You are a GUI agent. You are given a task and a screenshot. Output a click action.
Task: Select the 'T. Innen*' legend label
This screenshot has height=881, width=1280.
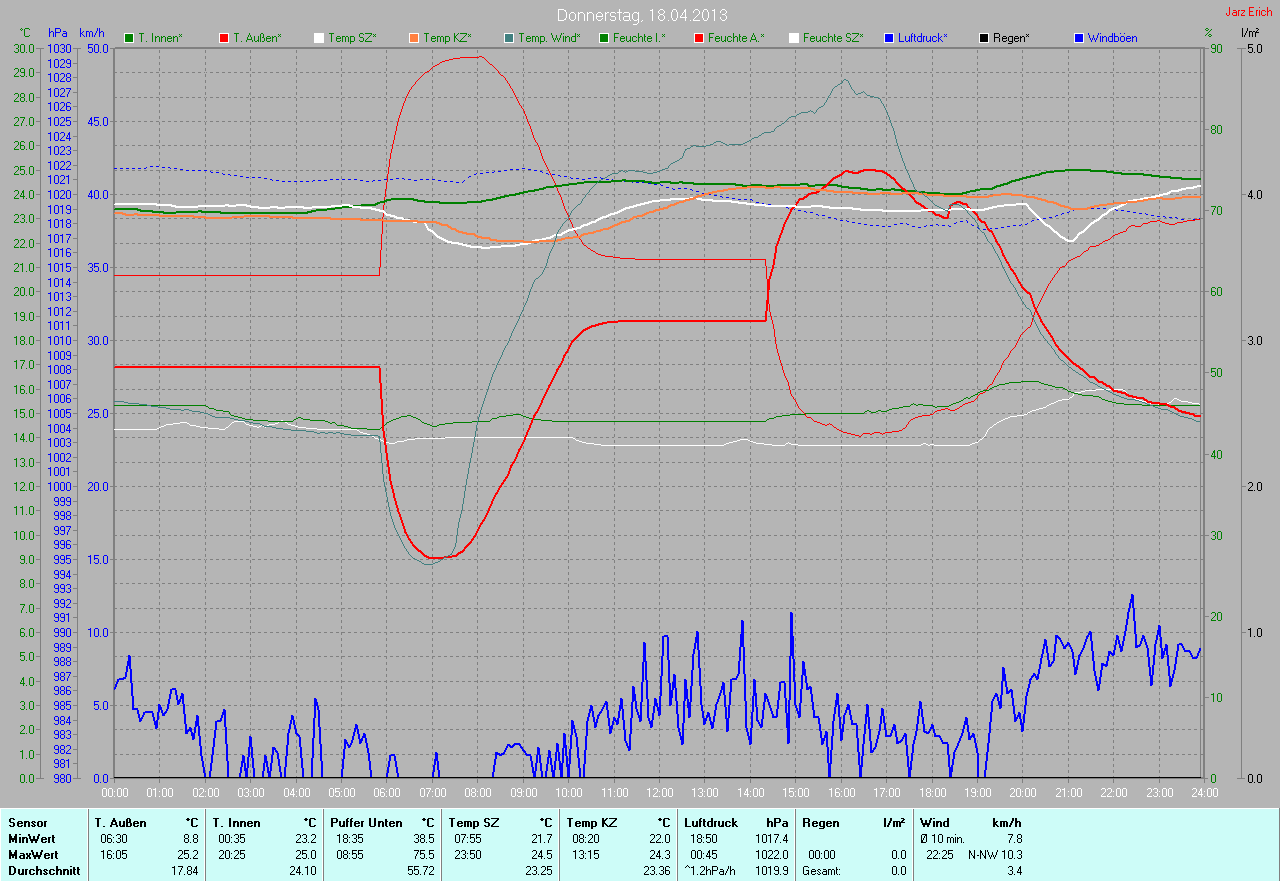tap(160, 38)
